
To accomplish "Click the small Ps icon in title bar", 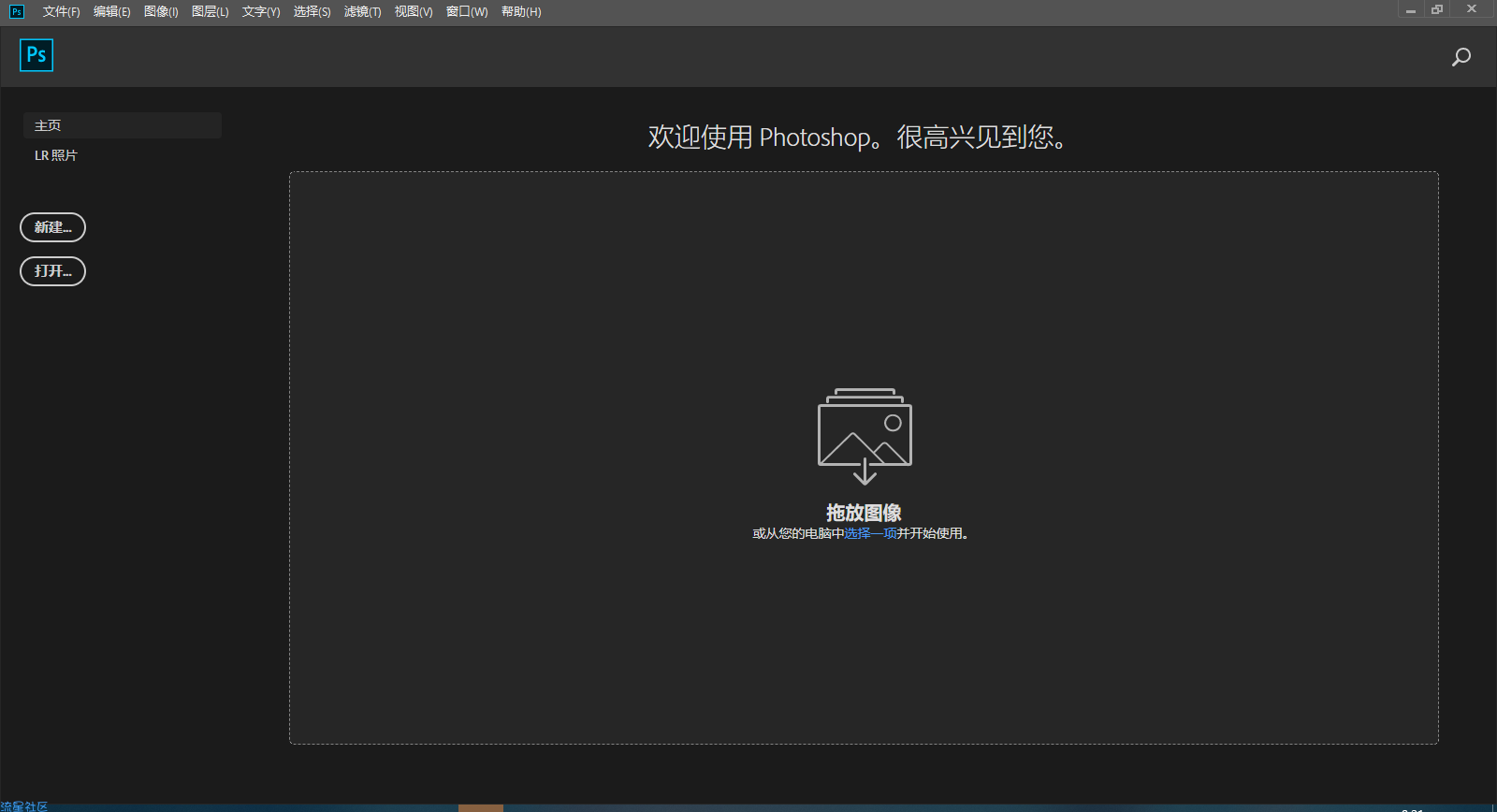I will click(x=16, y=11).
